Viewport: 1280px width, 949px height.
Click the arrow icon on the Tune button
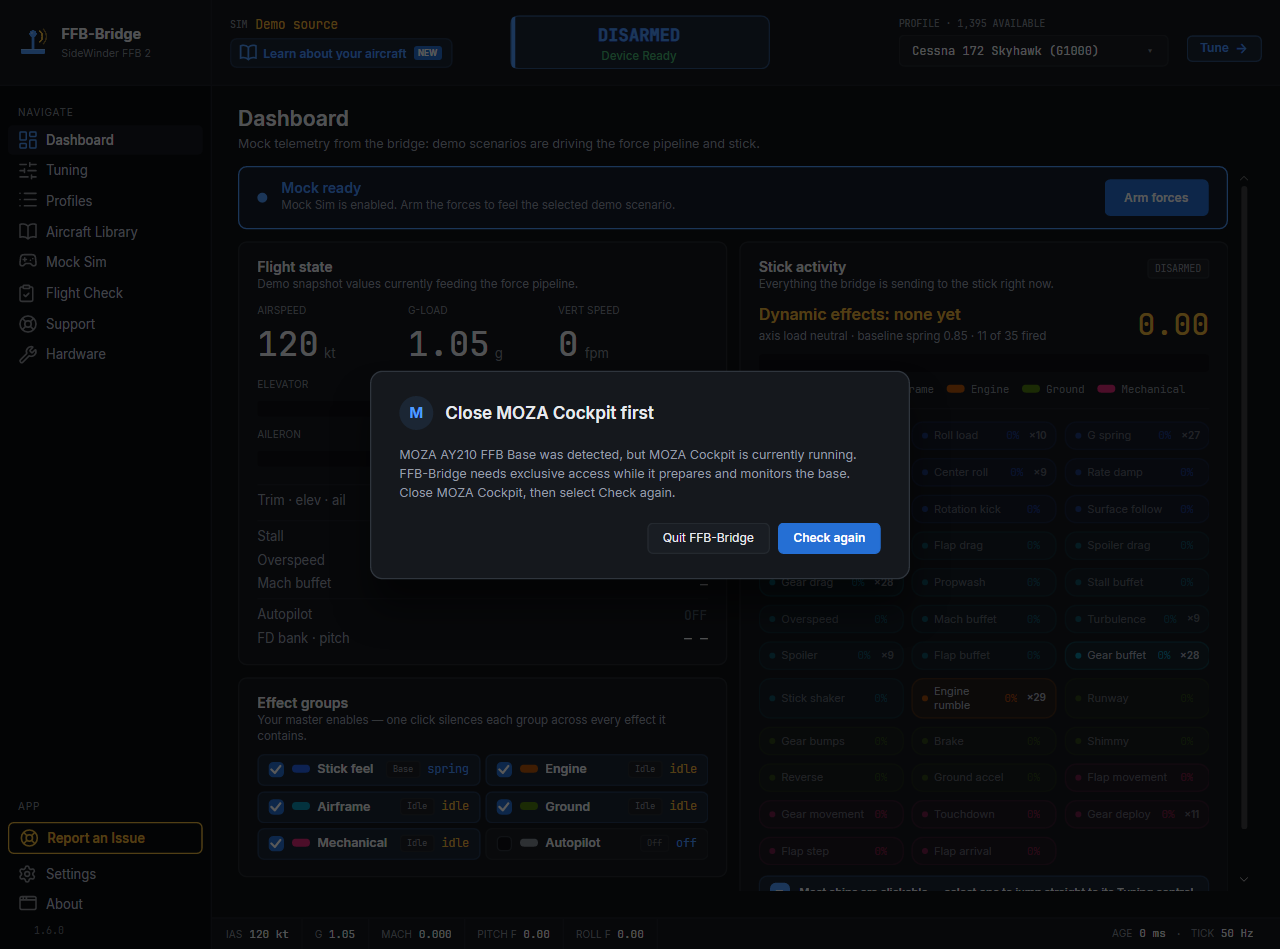[1241, 48]
